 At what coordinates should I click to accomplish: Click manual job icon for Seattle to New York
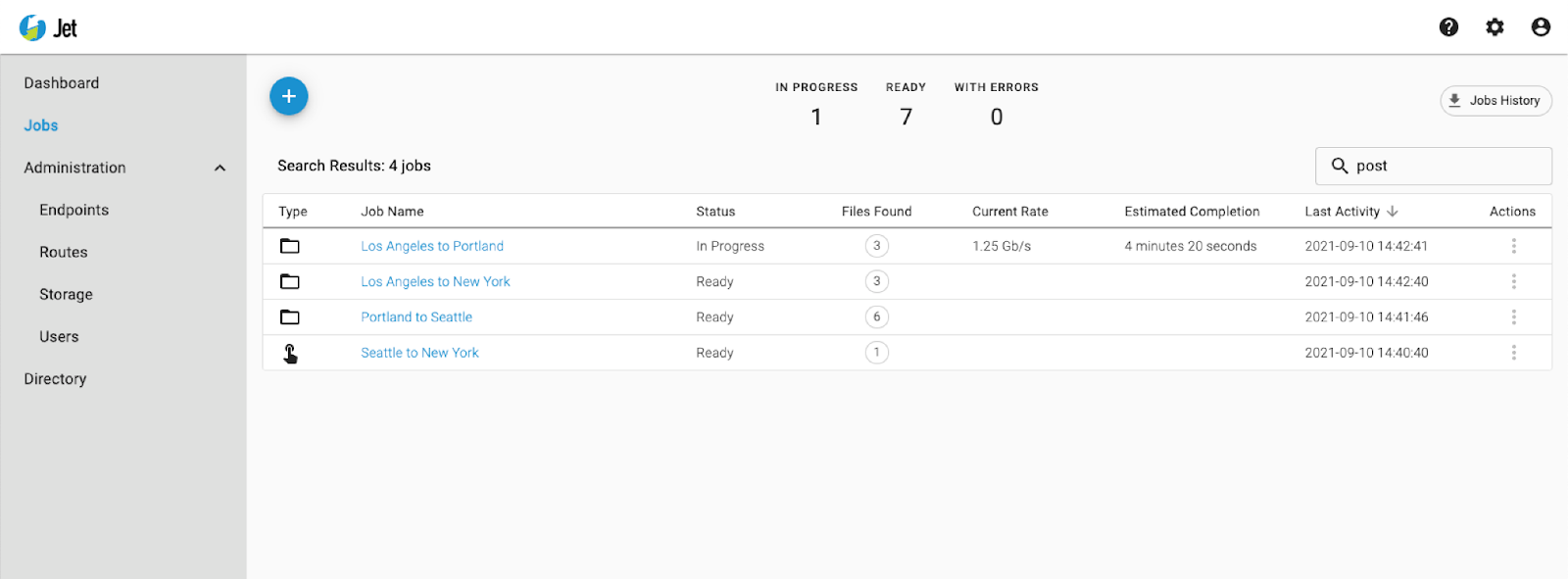[x=290, y=354]
